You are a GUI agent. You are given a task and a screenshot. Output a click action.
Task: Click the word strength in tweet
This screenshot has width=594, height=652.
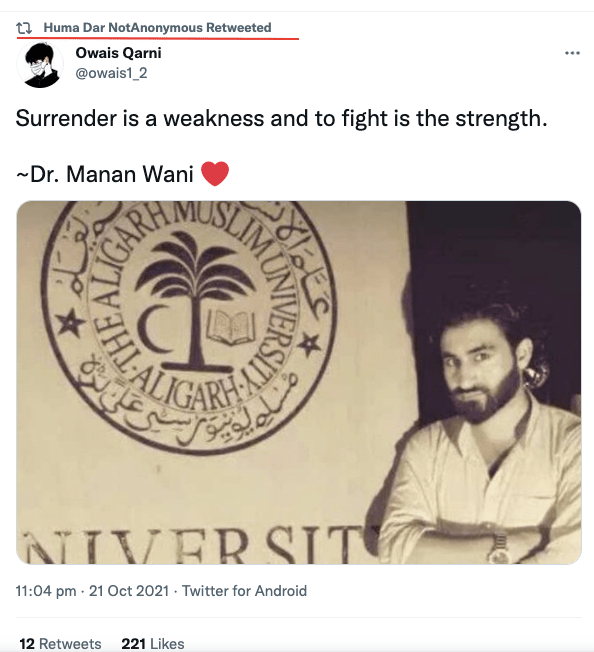pos(501,119)
